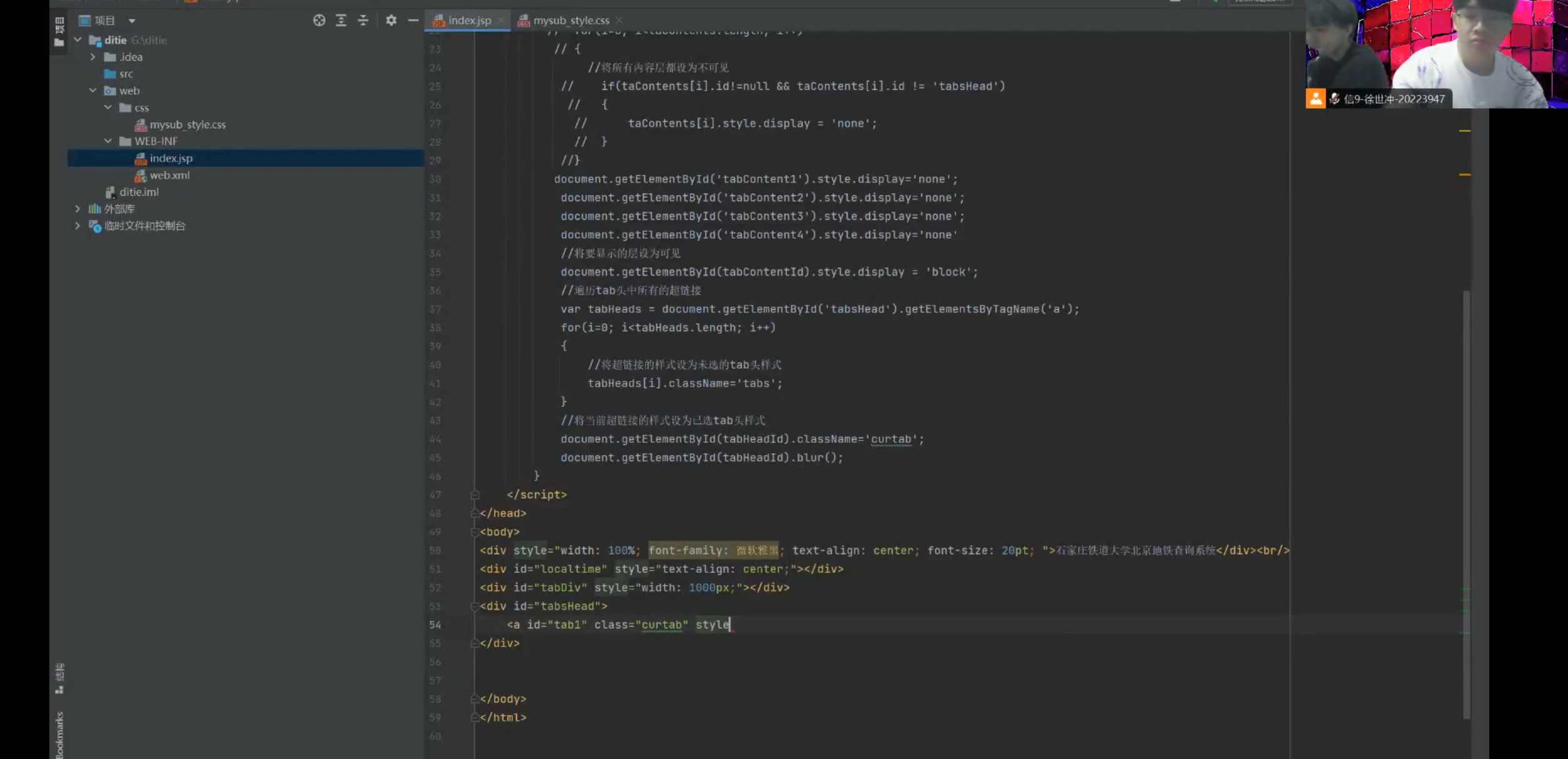Click the css folder icon

pyautogui.click(x=125, y=108)
